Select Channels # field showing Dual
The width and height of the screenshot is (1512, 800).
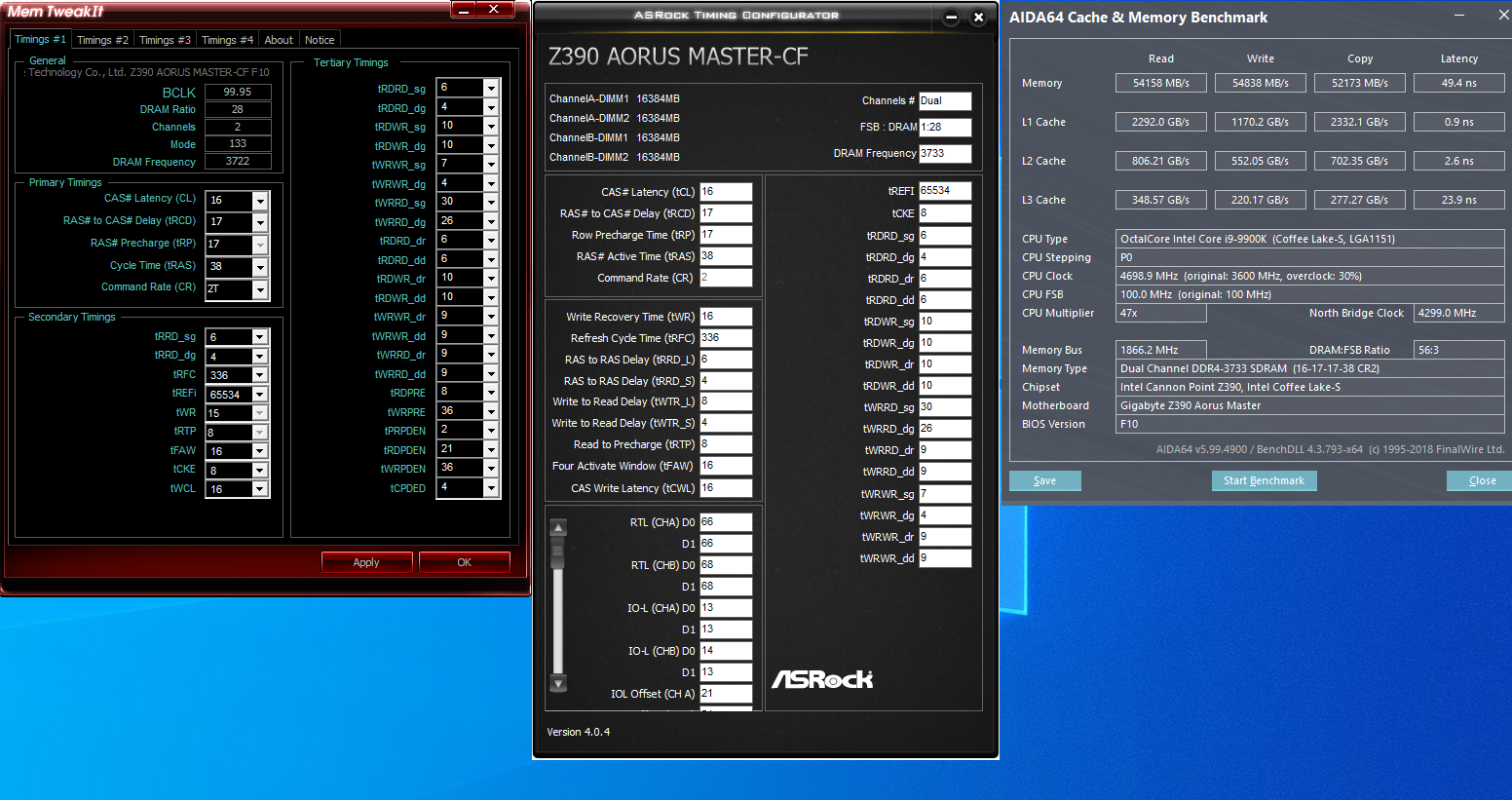click(x=945, y=100)
